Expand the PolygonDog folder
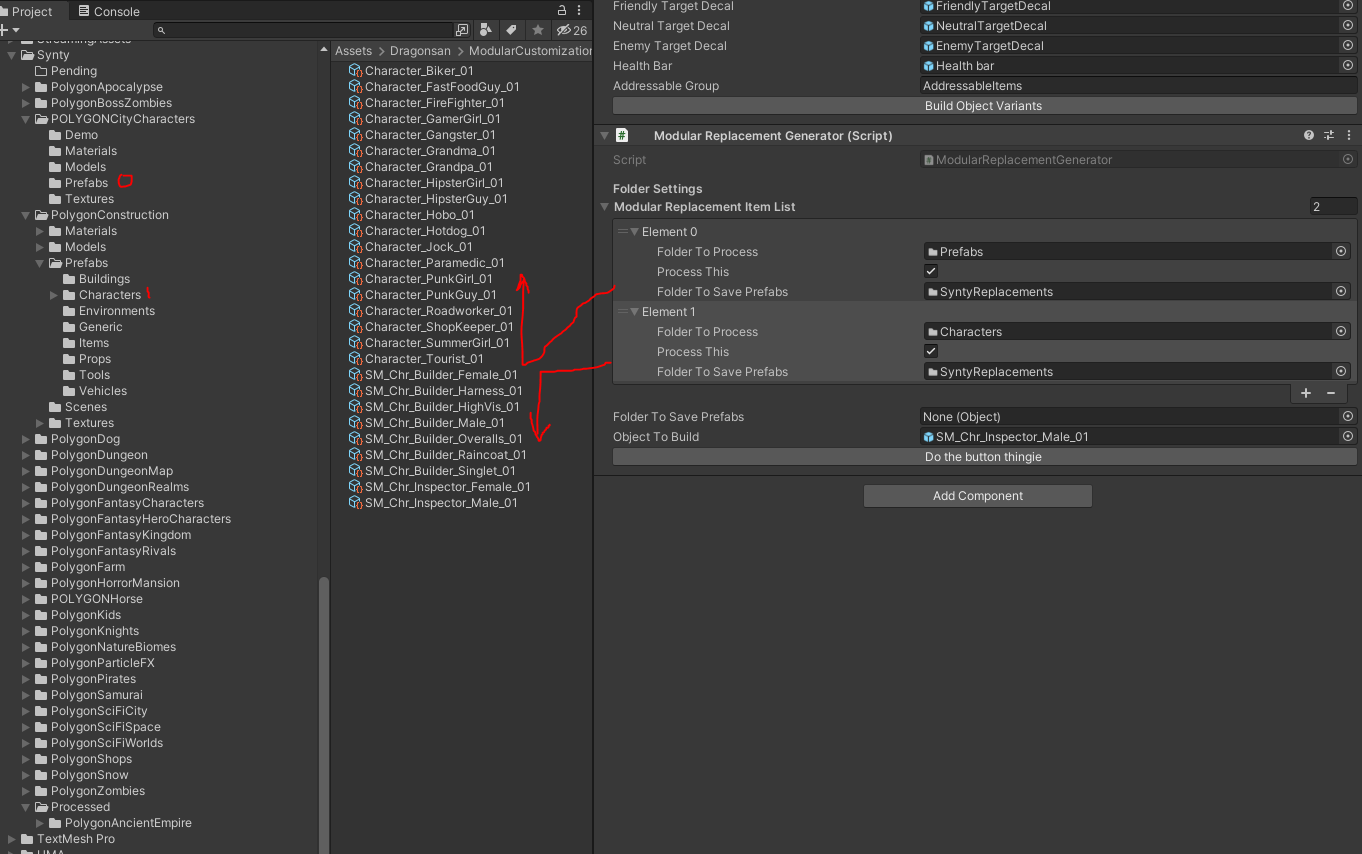 click(24, 438)
